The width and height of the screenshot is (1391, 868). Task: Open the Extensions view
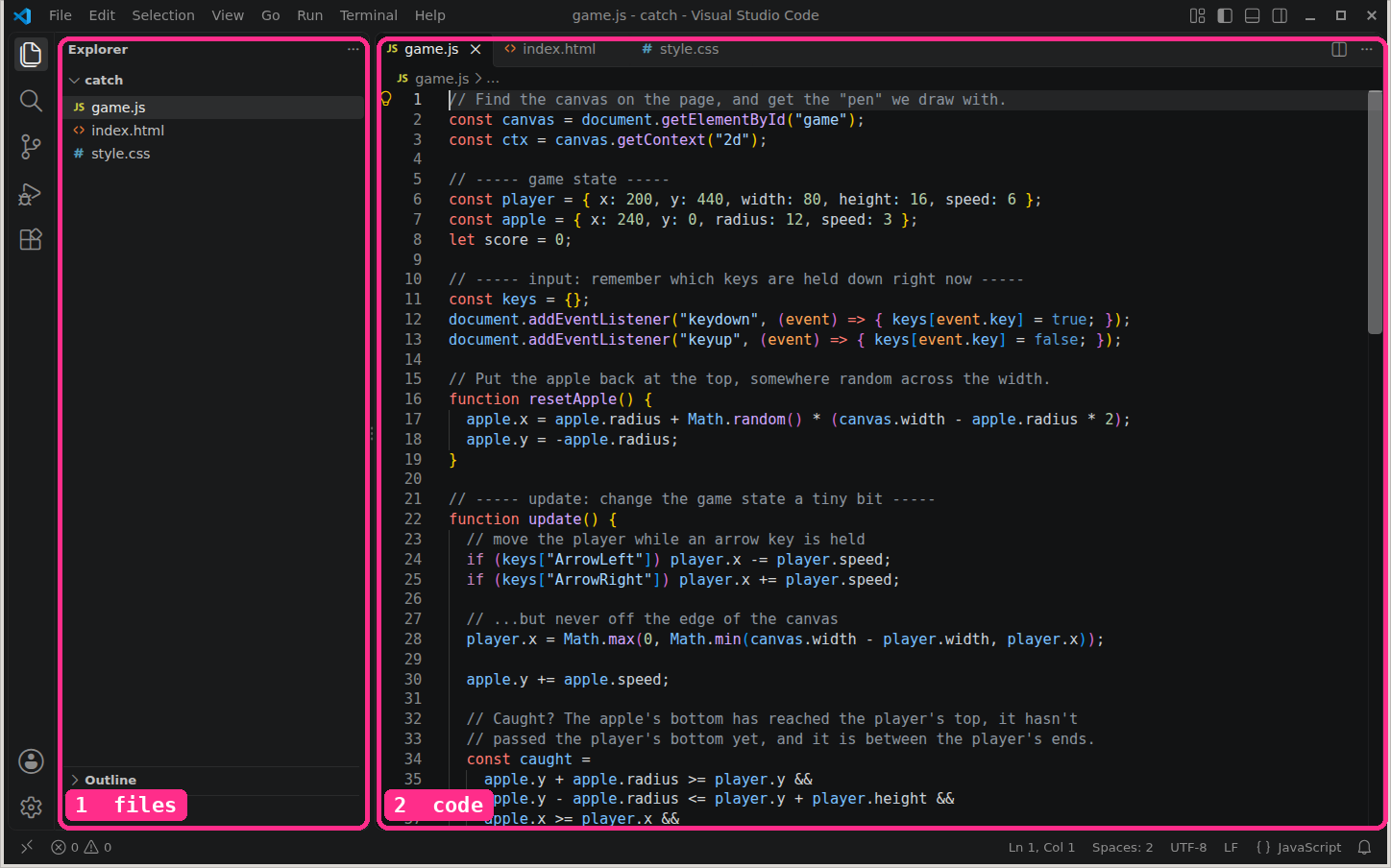coord(31,239)
